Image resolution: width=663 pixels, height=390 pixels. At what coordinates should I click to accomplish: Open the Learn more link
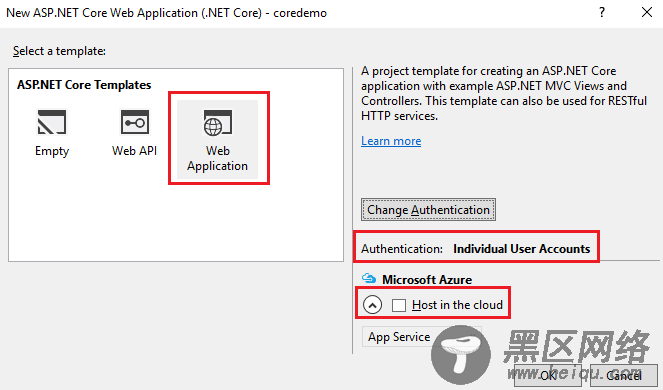click(x=391, y=141)
